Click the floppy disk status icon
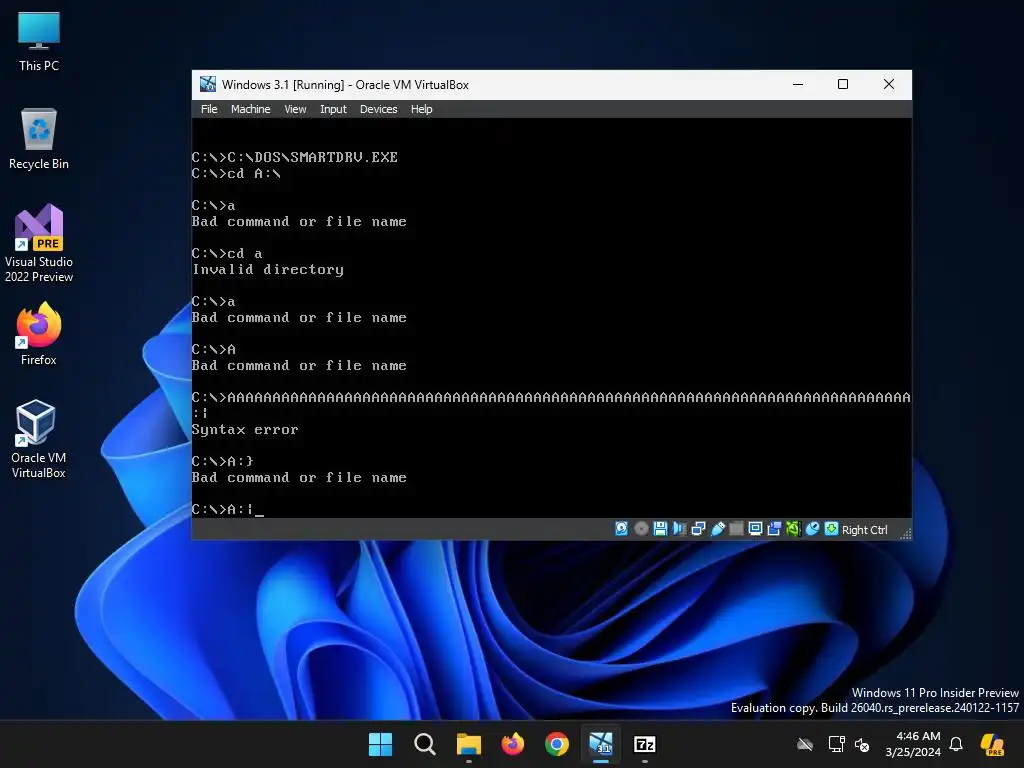Viewport: 1024px width, 768px height. pos(660,529)
